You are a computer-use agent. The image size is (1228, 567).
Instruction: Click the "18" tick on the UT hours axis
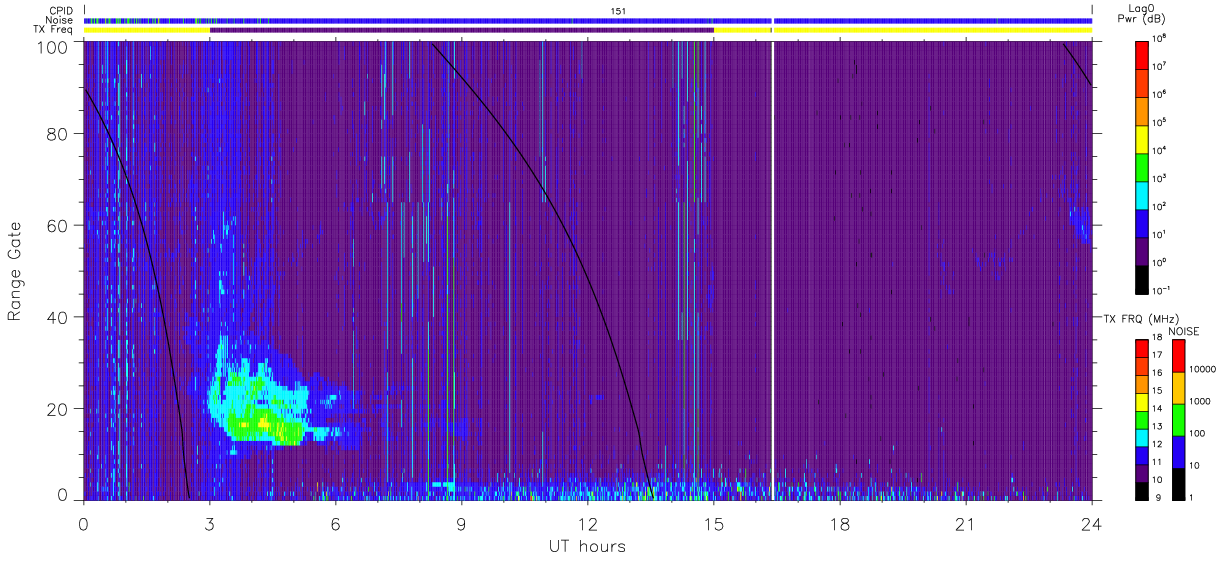pyautogui.click(x=840, y=524)
